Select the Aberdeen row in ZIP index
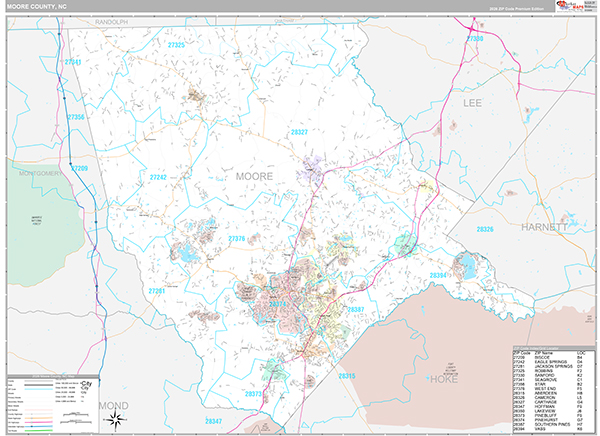 [547, 392]
